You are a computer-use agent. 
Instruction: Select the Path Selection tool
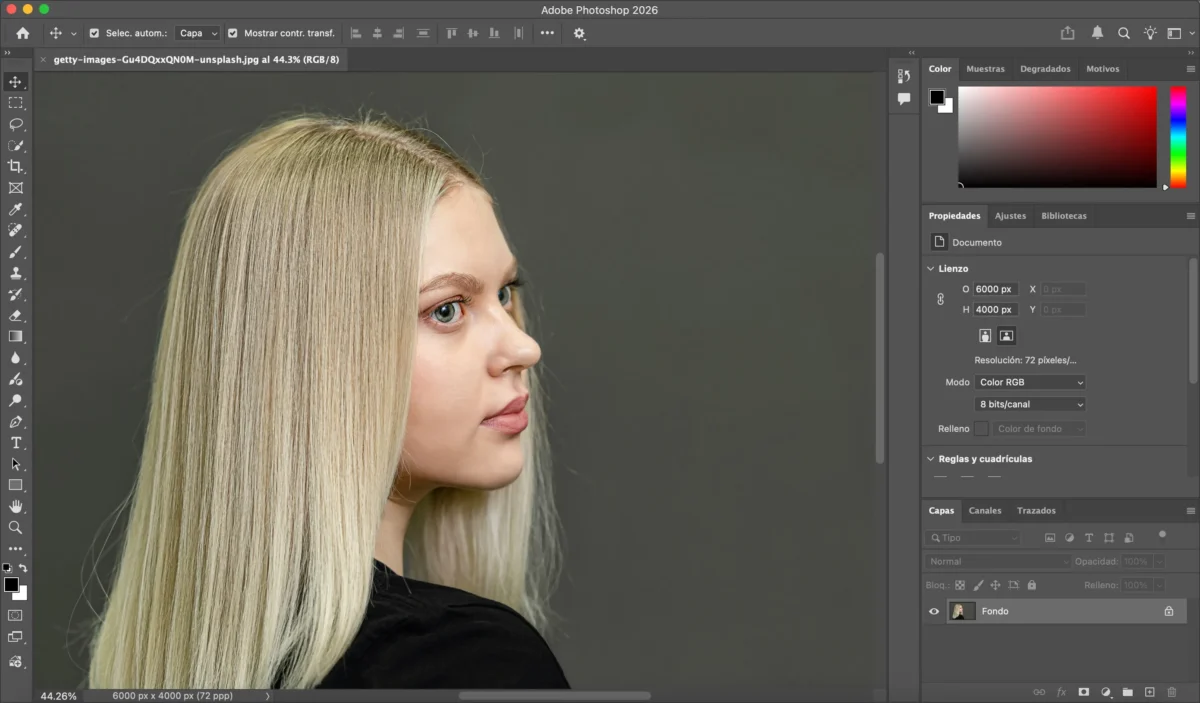15,464
